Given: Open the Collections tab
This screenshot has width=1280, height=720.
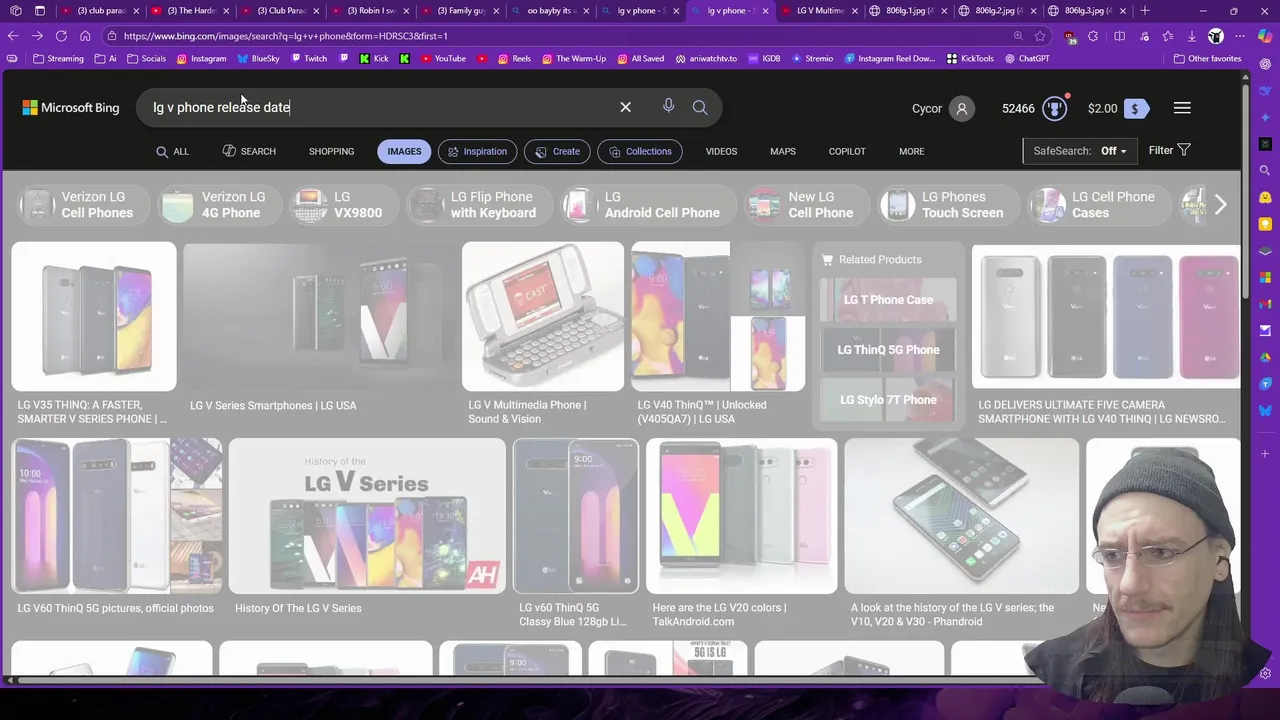Looking at the screenshot, I should pyautogui.click(x=640, y=151).
